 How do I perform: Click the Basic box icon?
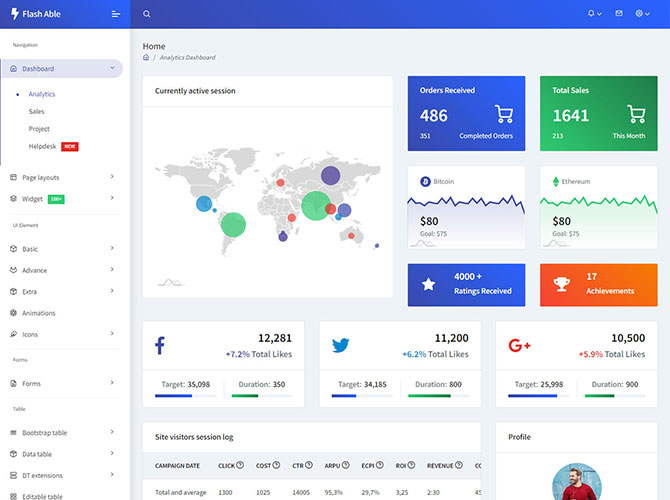[13, 248]
